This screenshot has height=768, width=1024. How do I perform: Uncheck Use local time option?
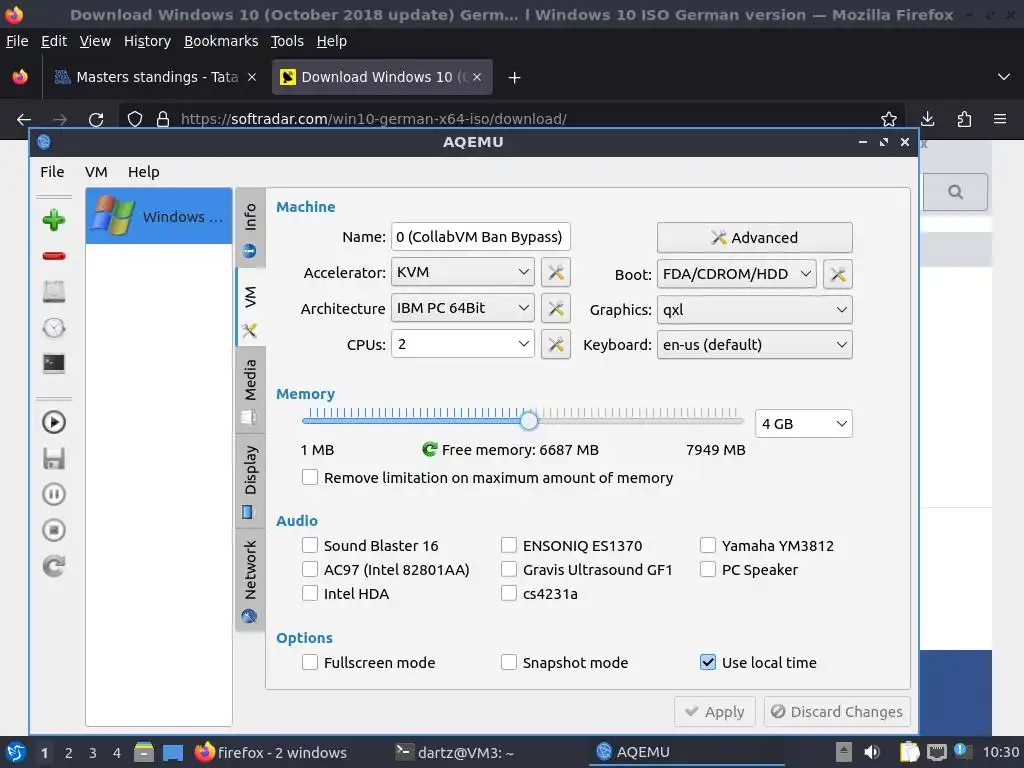coord(708,662)
